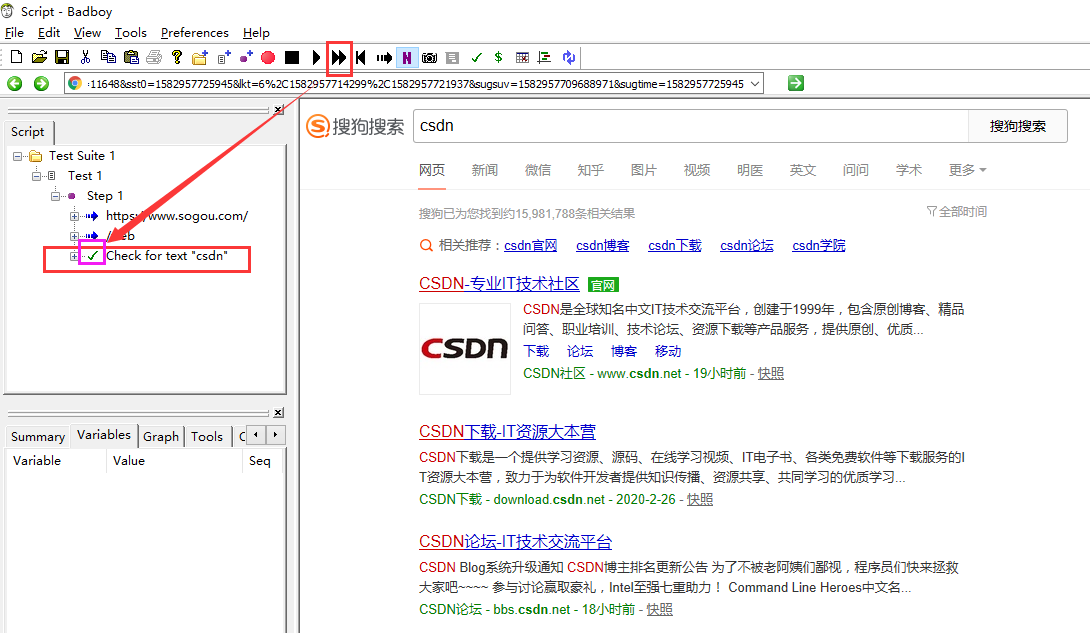
Task: Open the Help menu
Action: coord(256,33)
